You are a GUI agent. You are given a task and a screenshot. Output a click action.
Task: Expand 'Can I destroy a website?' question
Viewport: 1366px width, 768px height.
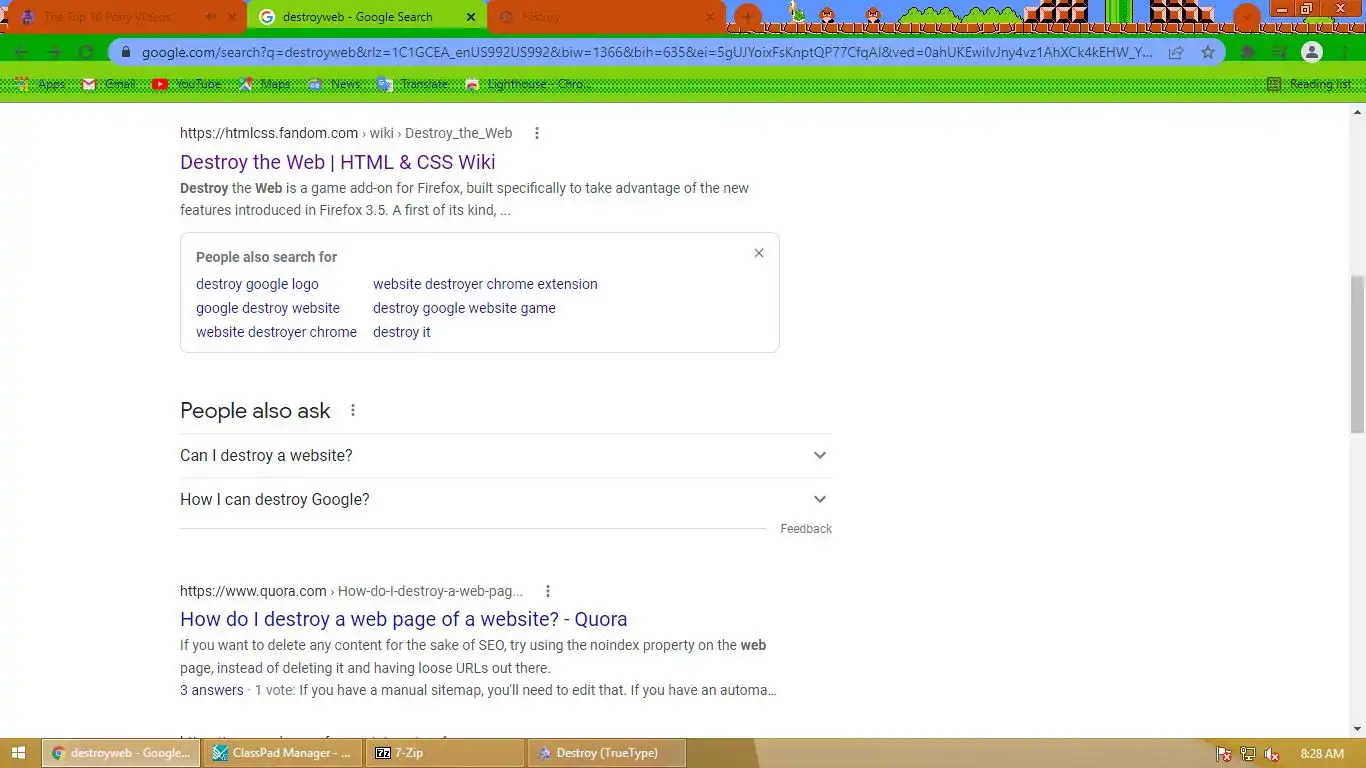505,455
